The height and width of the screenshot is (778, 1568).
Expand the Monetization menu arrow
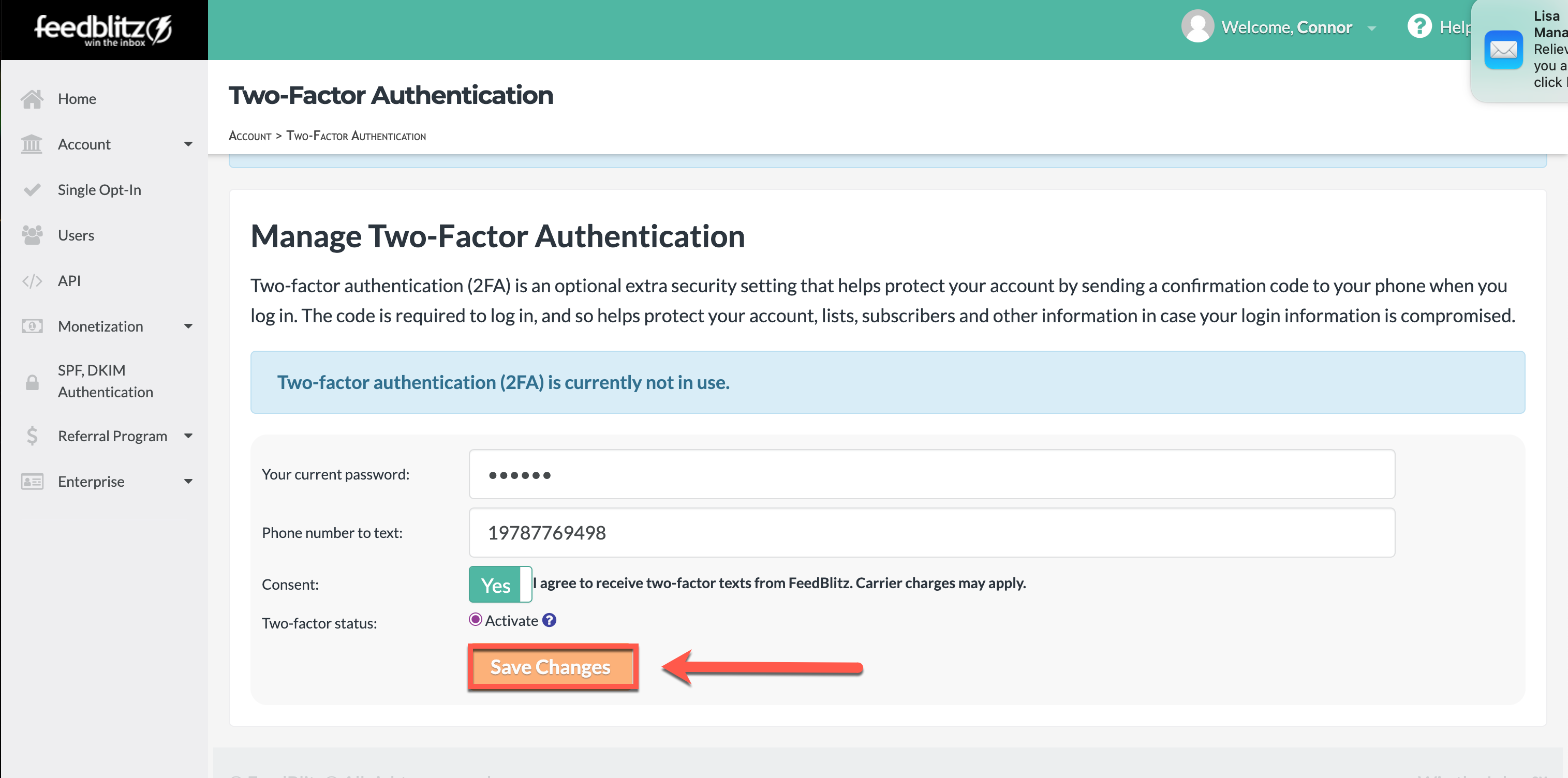point(188,326)
